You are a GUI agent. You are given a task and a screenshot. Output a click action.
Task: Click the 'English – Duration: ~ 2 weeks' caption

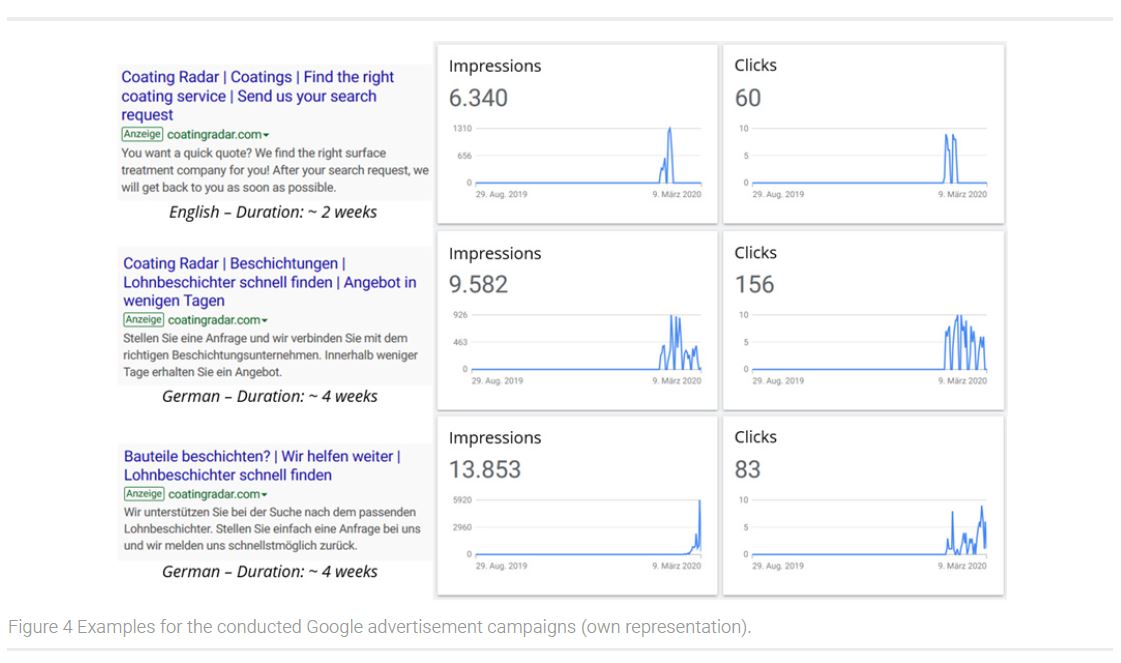[x=272, y=212]
